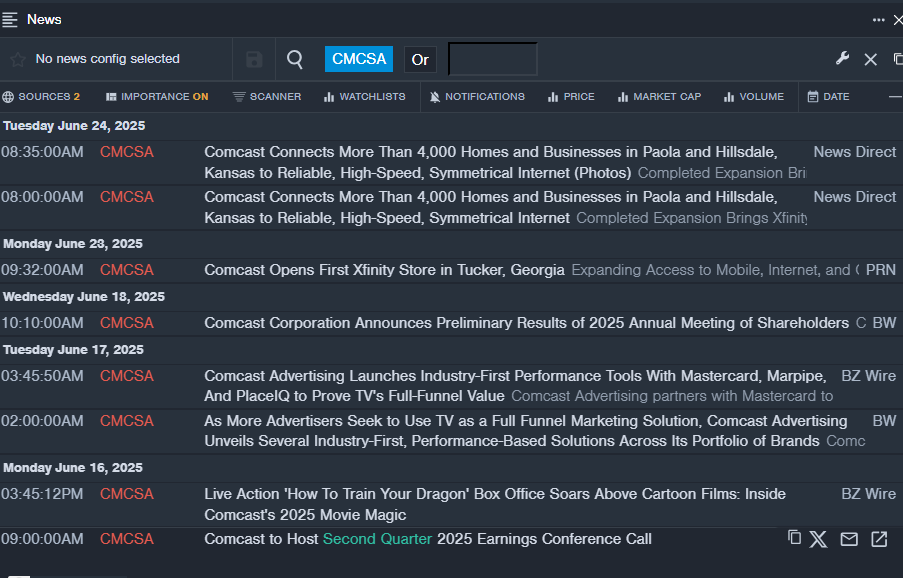The image size is (903, 578).
Task: Open the Notifications filter
Action: (x=477, y=97)
